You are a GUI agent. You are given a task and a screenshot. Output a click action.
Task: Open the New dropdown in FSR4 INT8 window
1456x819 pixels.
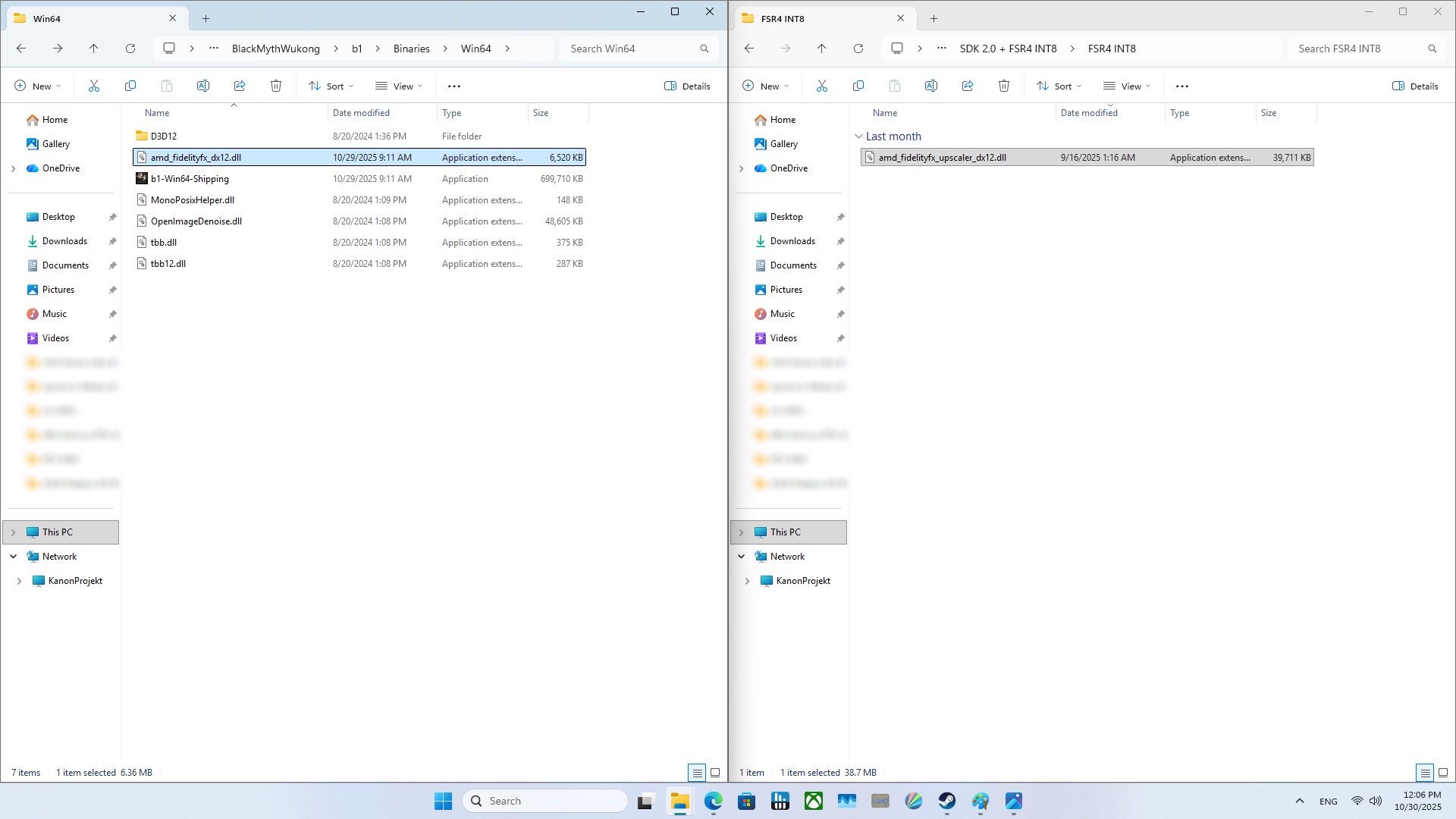[766, 86]
